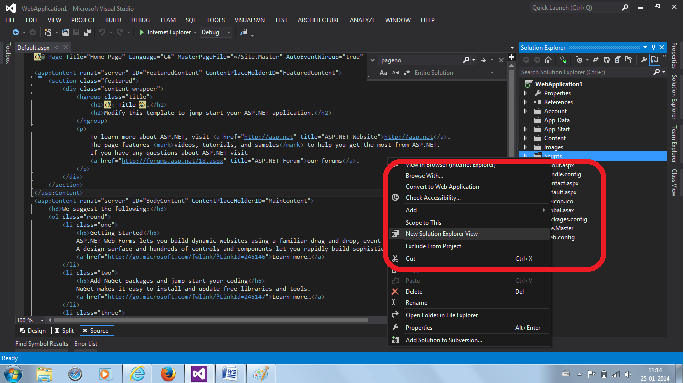
Task: Click the Save All toolbar icon
Action: tap(87, 32)
